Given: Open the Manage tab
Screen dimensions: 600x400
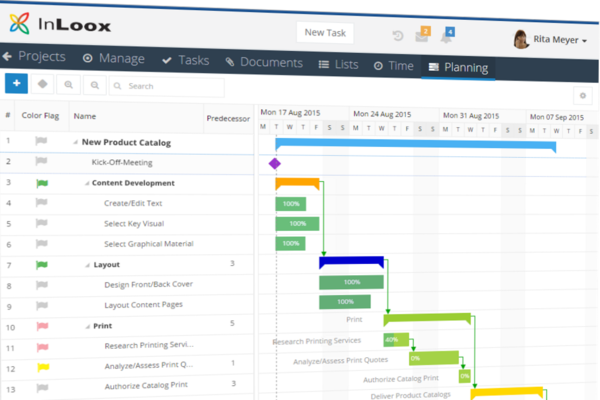Looking at the screenshot, I should (114, 58).
